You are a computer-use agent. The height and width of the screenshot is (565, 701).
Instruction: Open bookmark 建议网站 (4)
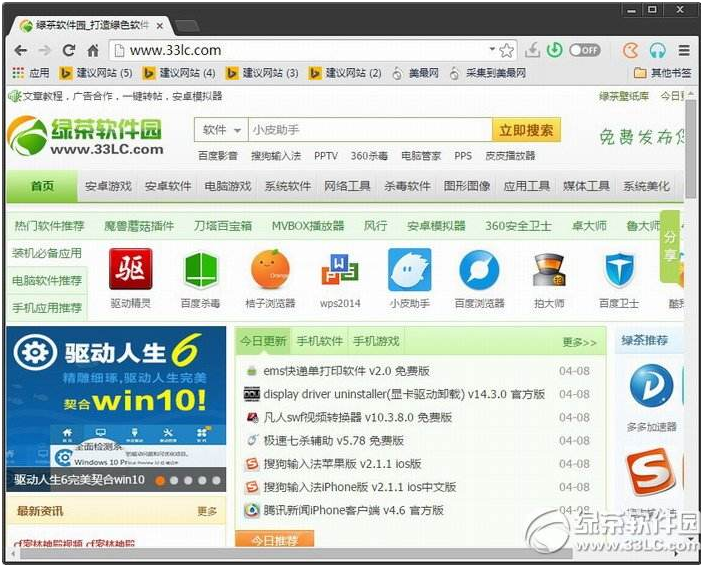(179, 73)
